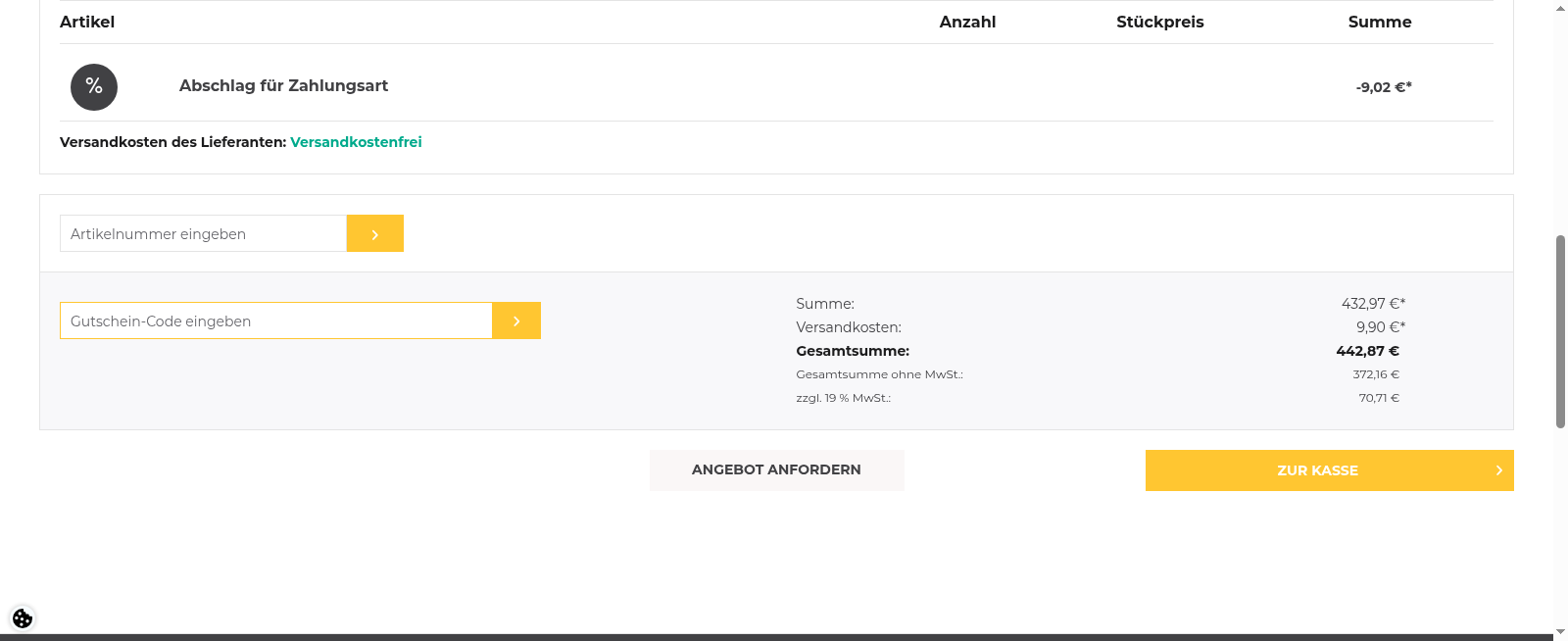Open cookie settings icon
This screenshot has height=641, width=1568.
pos(23,618)
